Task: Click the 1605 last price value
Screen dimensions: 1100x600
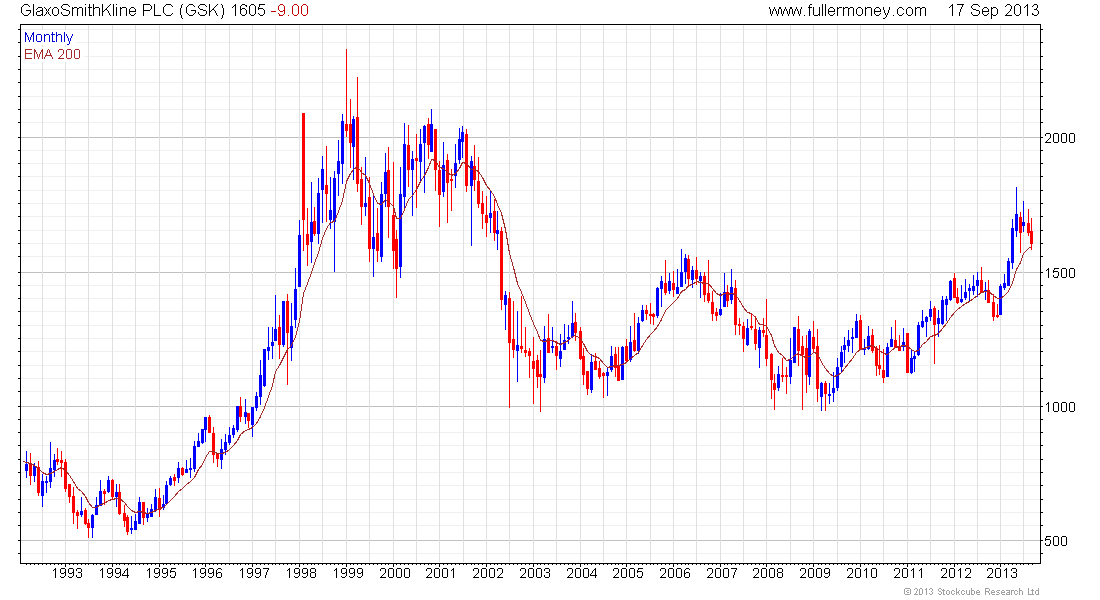Action: (x=248, y=11)
